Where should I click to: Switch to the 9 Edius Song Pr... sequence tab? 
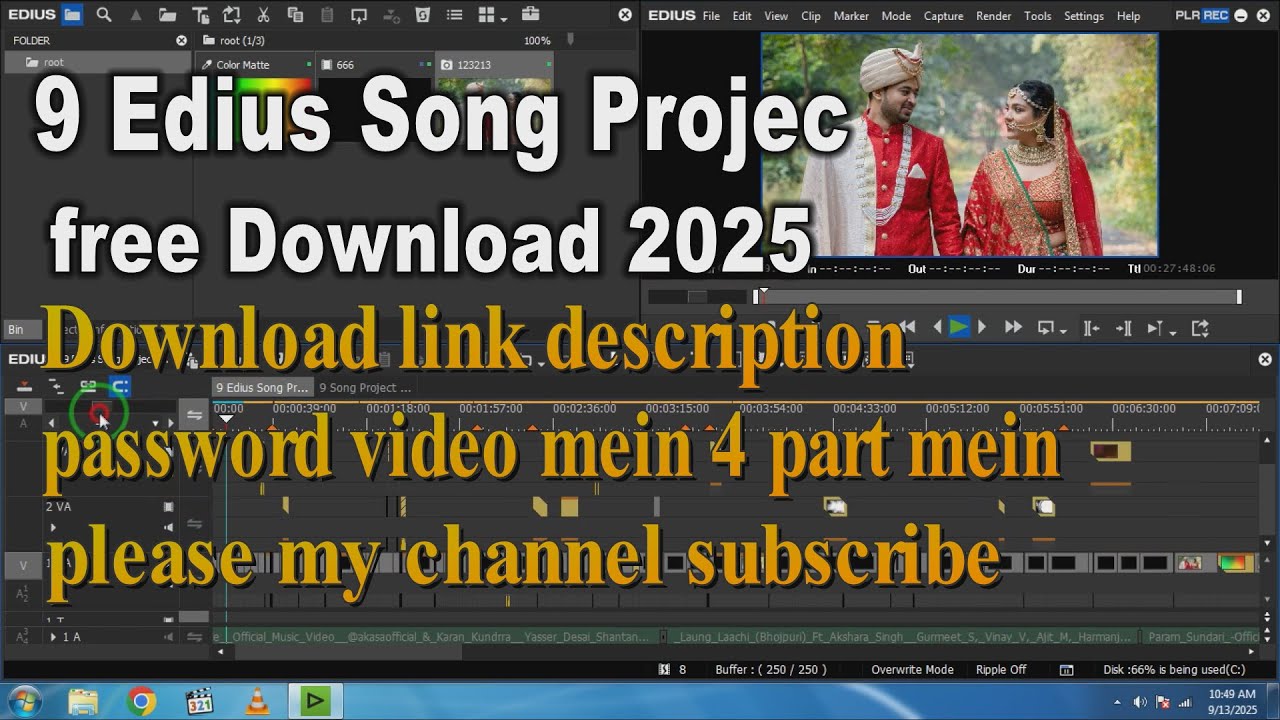pyautogui.click(x=262, y=387)
